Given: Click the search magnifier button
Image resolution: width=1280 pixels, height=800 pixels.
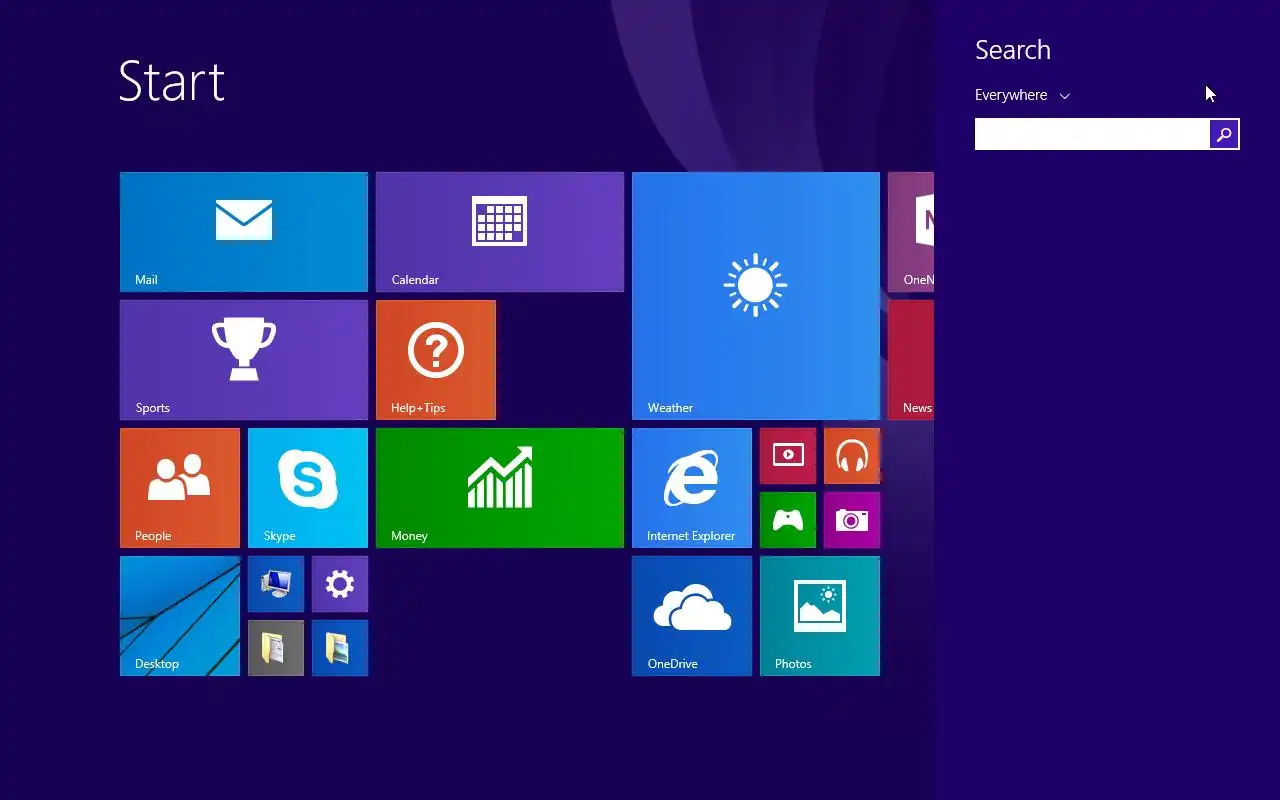Looking at the screenshot, I should tap(1224, 134).
